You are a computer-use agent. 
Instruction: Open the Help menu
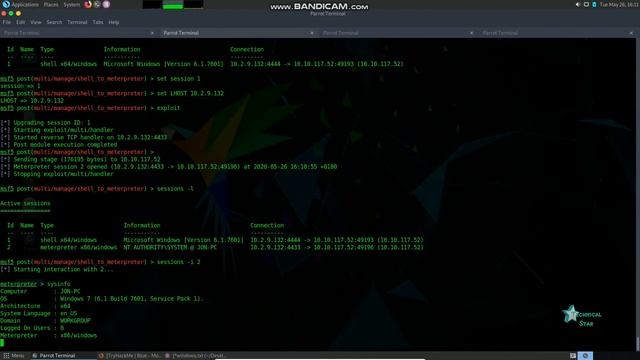pyautogui.click(x=114, y=22)
